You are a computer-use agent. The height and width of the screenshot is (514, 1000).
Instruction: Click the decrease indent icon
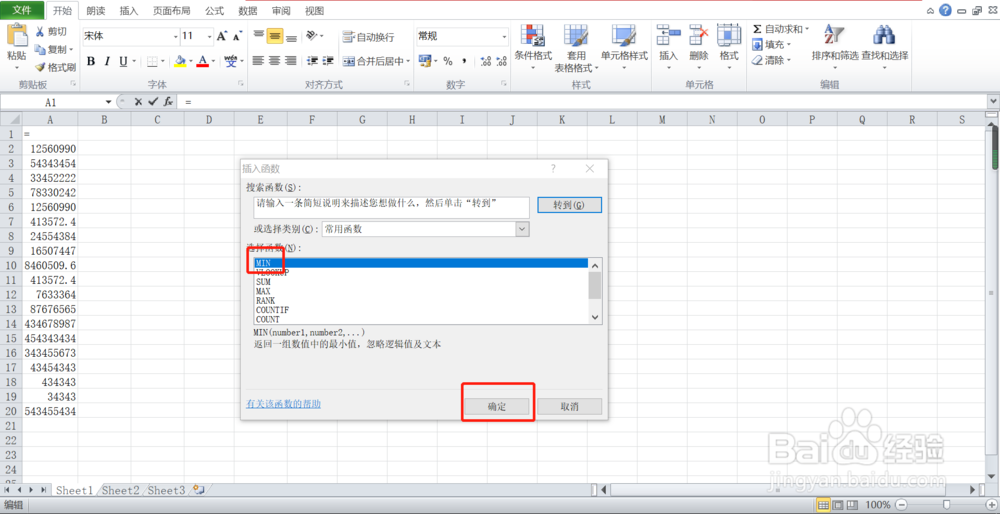[312, 61]
